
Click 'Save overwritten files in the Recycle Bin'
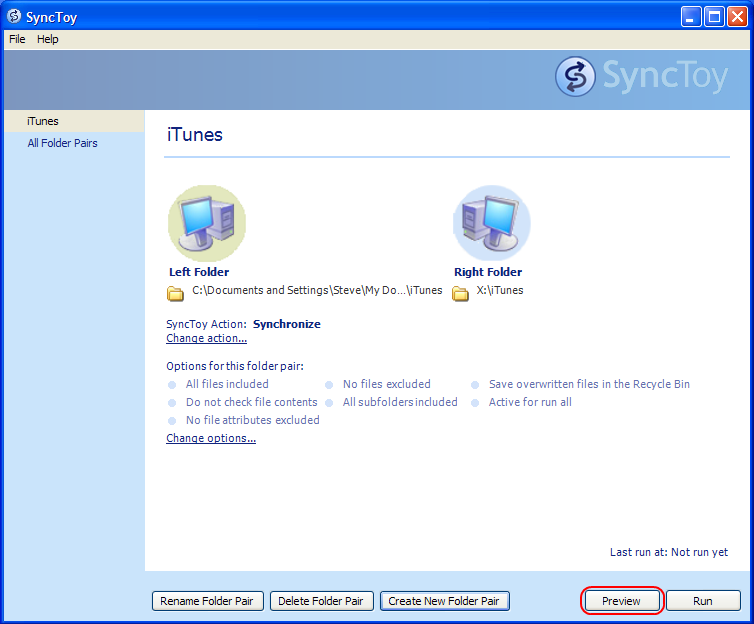[x=589, y=384]
